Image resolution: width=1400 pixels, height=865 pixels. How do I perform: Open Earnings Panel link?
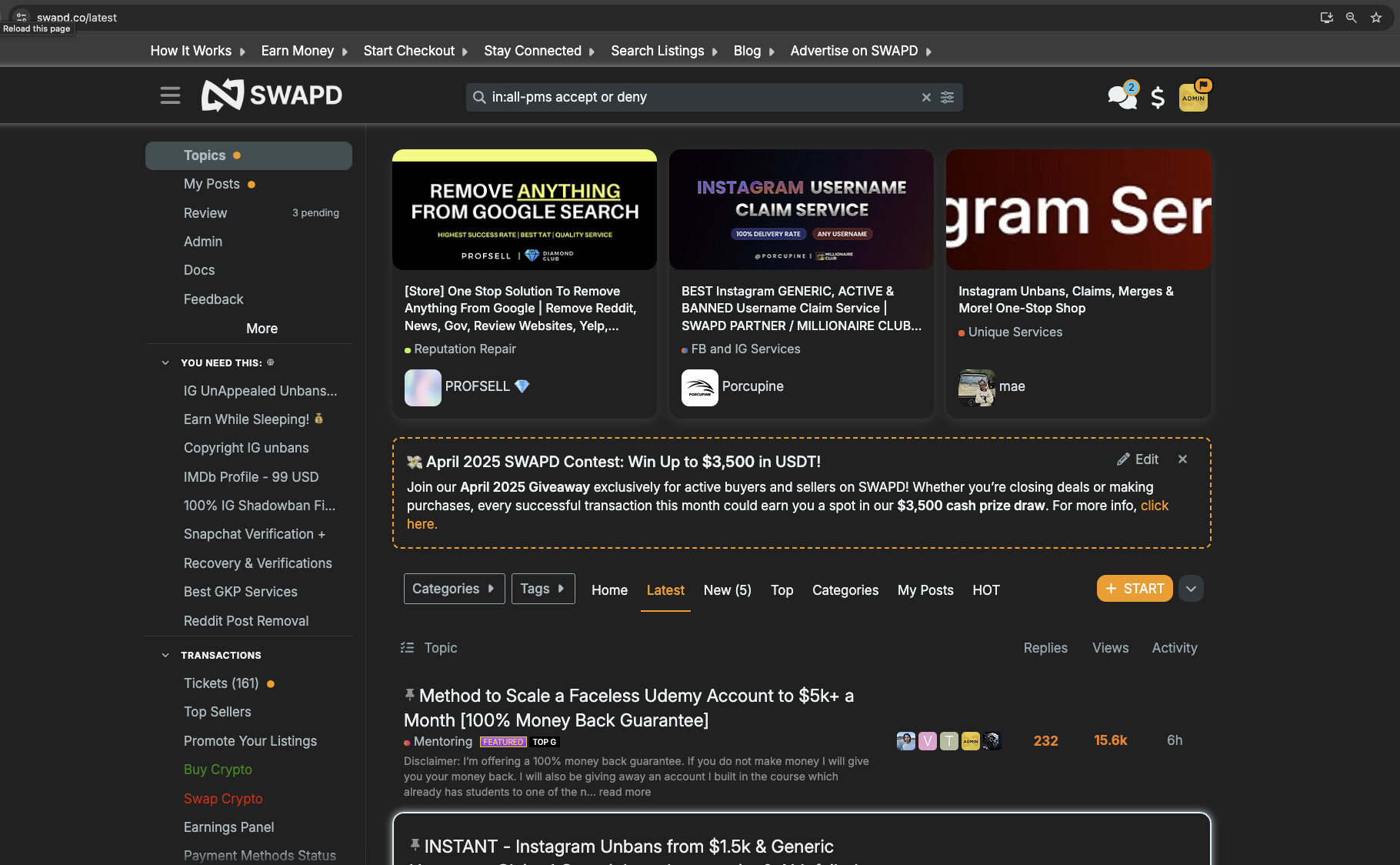(x=228, y=827)
